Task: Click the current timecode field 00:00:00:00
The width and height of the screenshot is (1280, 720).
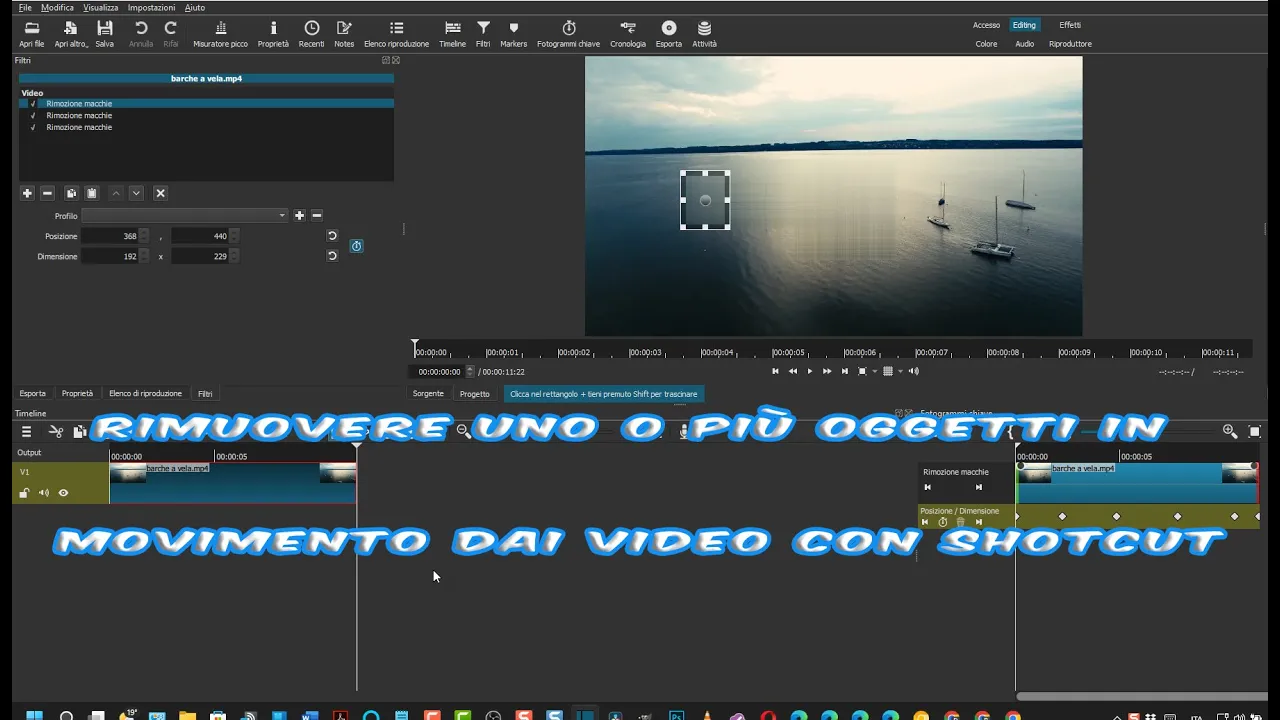Action: tap(440, 372)
